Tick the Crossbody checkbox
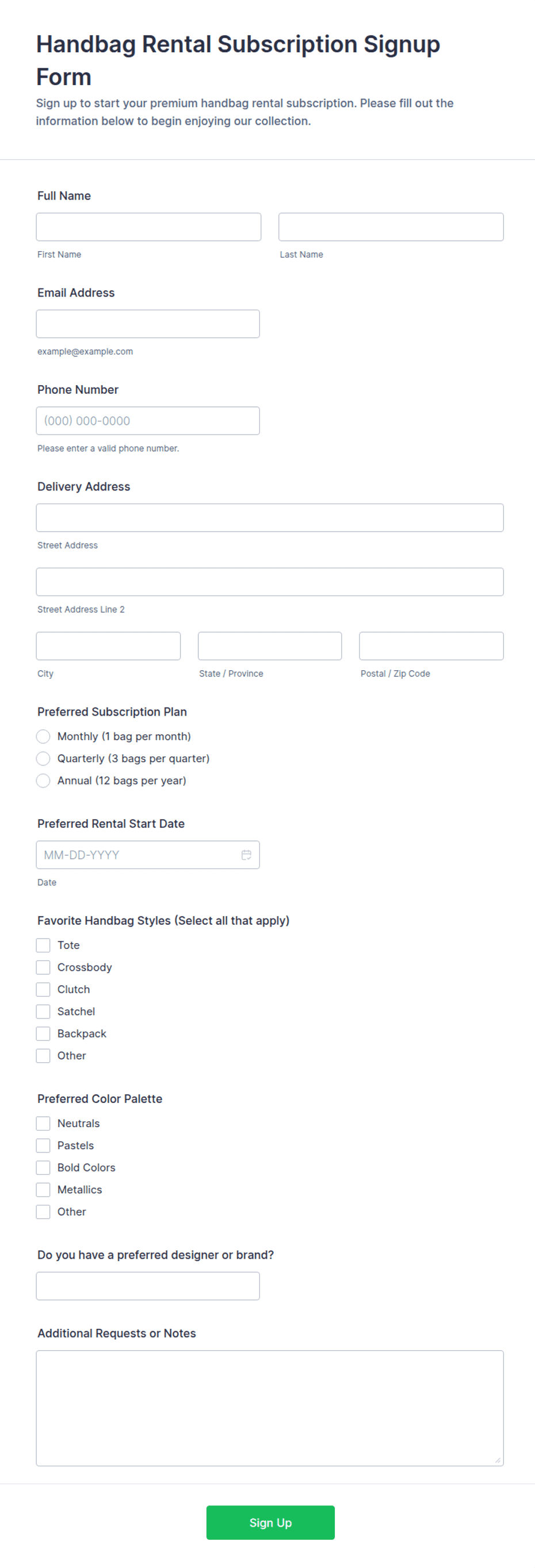535x1568 pixels. (43, 967)
